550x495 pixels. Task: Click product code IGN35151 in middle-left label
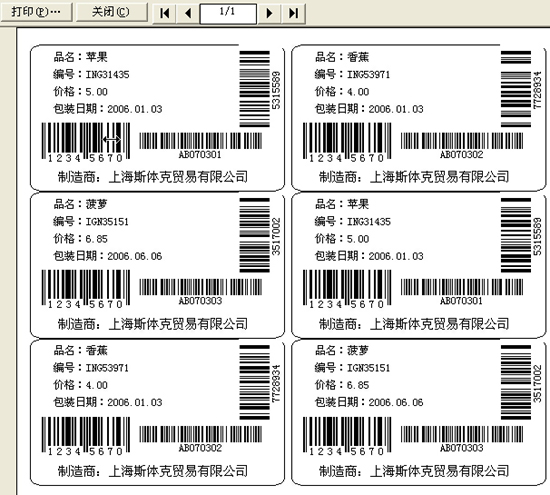tap(107, 221)
